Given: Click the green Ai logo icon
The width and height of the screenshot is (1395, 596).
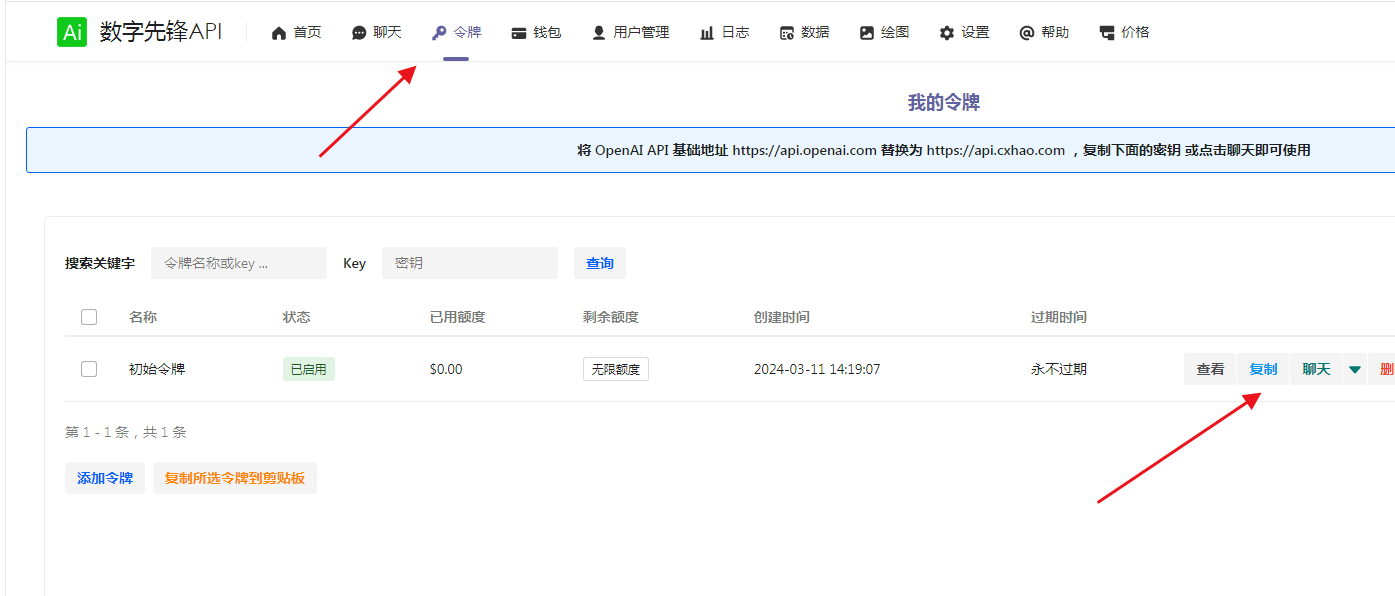Looking at the screenshot, I should [x=73, y=32].
